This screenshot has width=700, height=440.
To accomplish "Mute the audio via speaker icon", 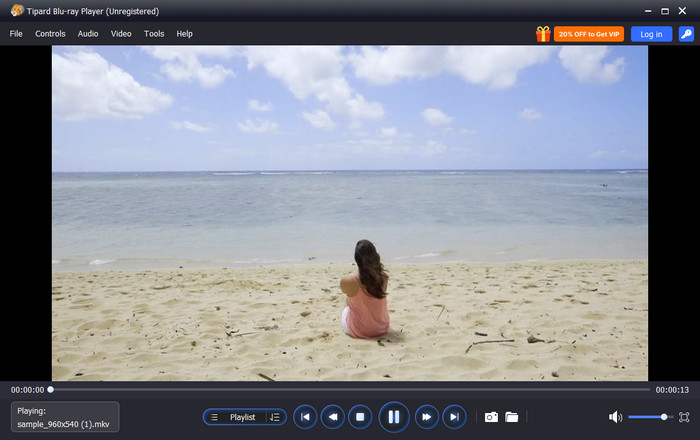I will (x=615, y=417).
